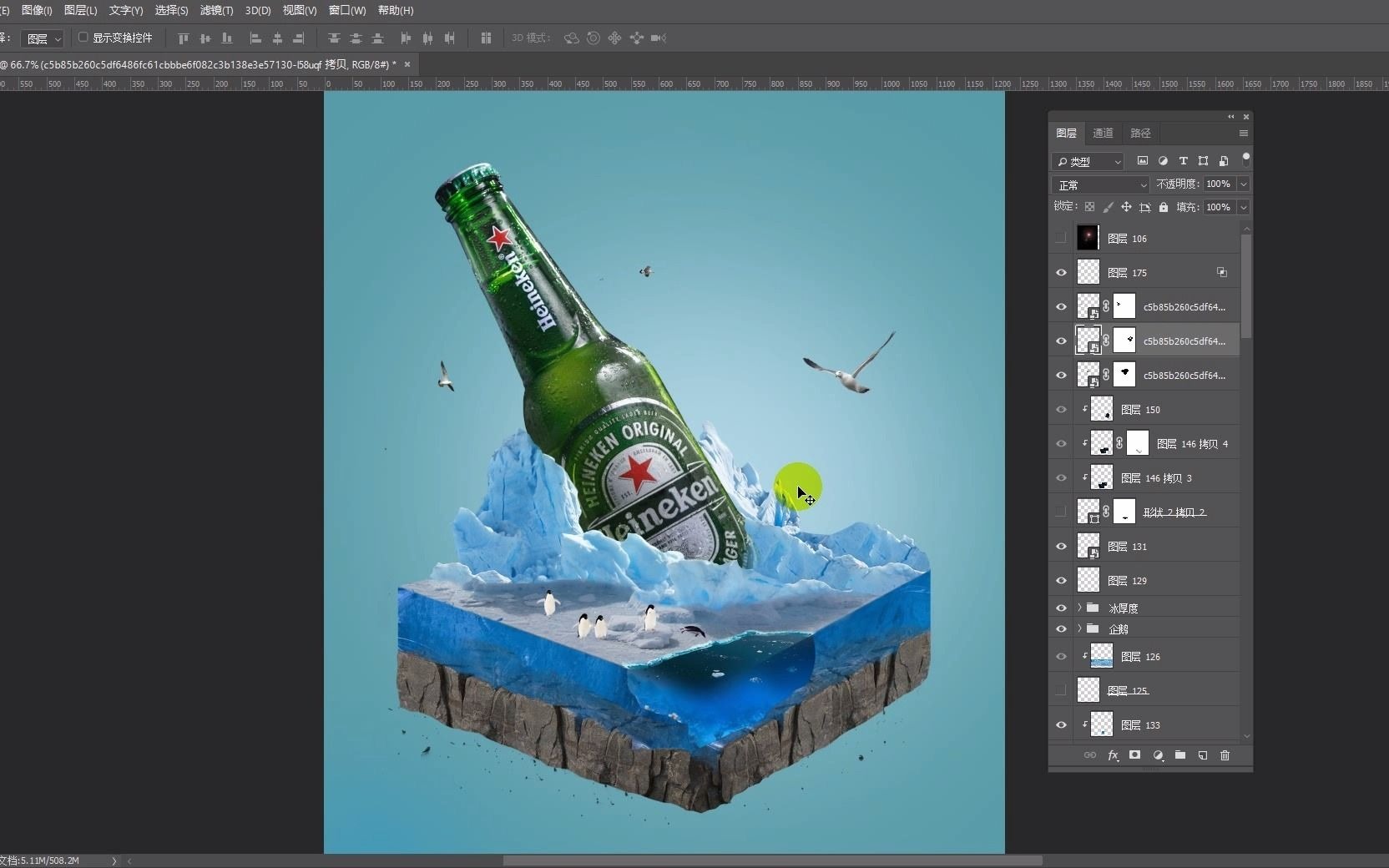Expand the 冰厚度 layer group
This screenshot has width=1389, height=868.
tap(1079, 608)
